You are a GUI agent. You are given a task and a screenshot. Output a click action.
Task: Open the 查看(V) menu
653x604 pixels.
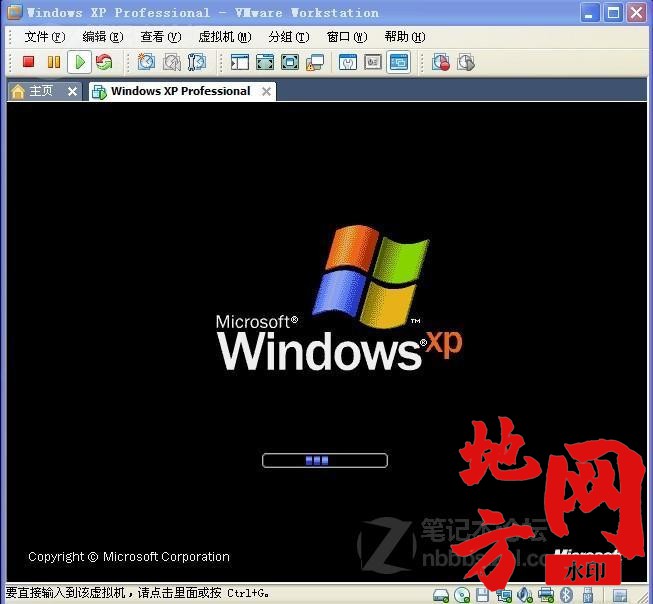(161, 37)
